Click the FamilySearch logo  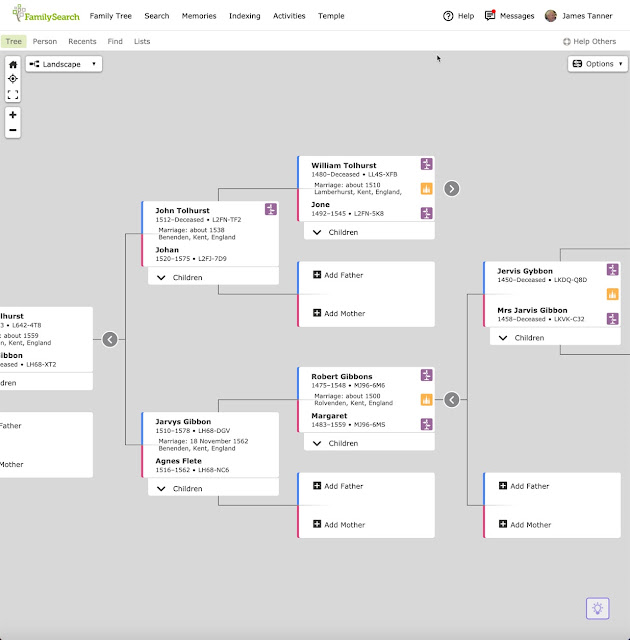click(46, 14)
